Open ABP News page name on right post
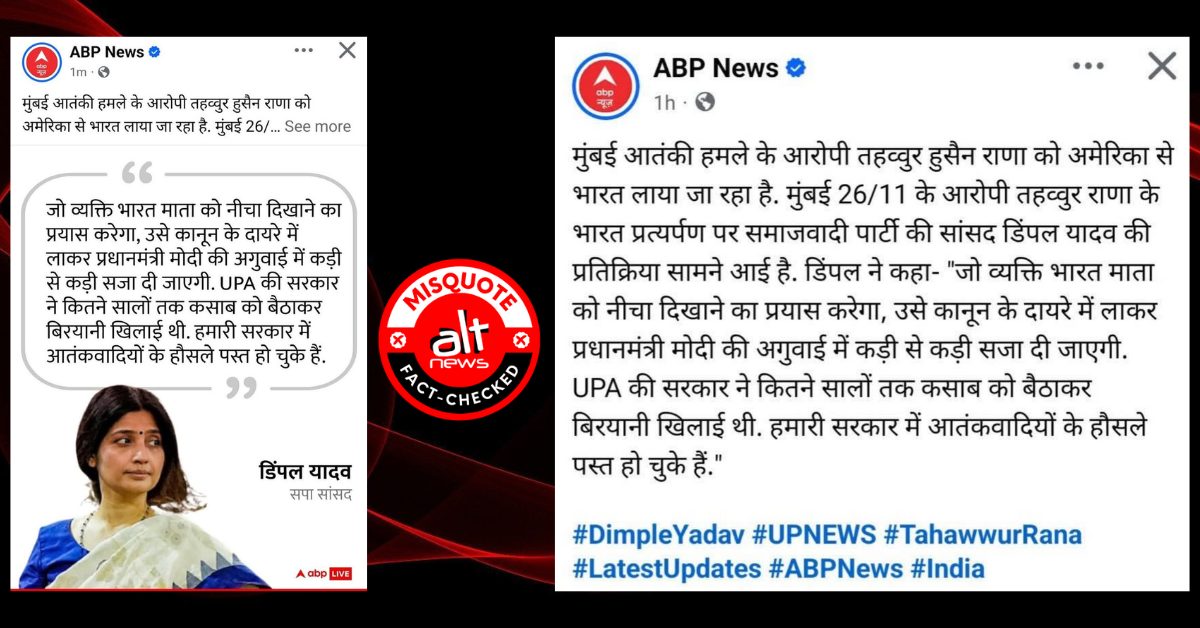The height and width of the screenshot is (628, 1200). click(716, 68)
